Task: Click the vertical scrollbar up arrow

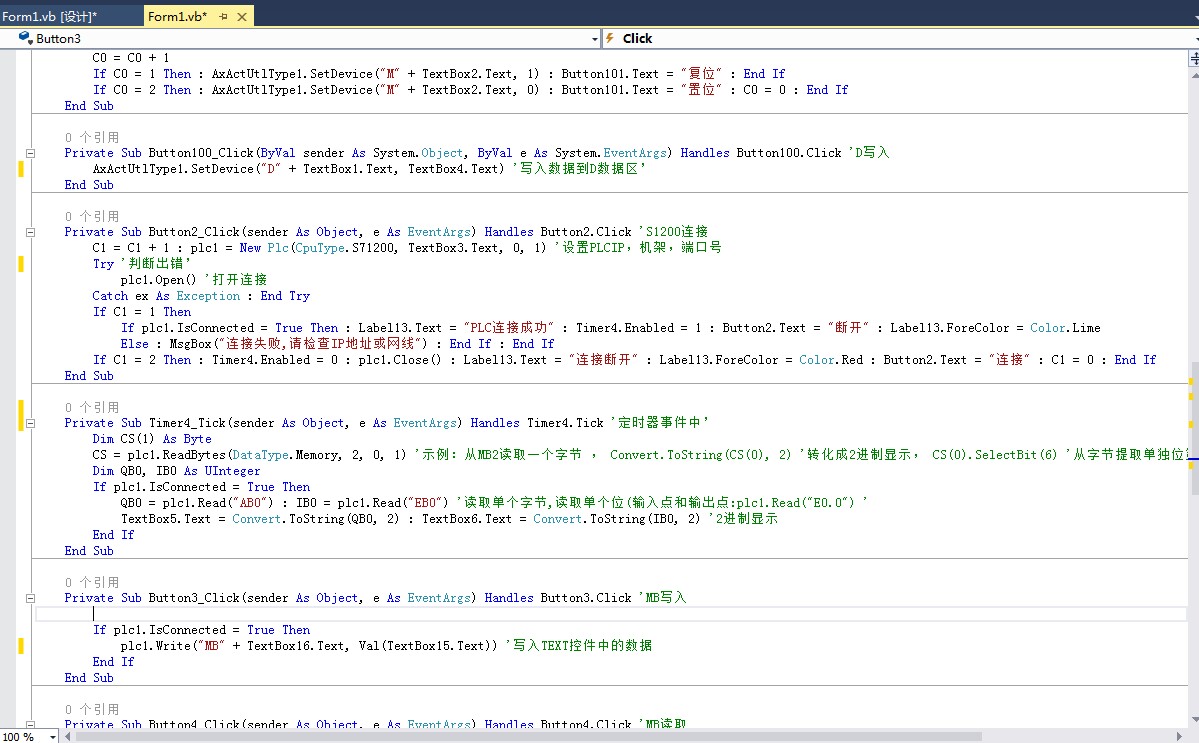Action: (x=1194, y=75)
